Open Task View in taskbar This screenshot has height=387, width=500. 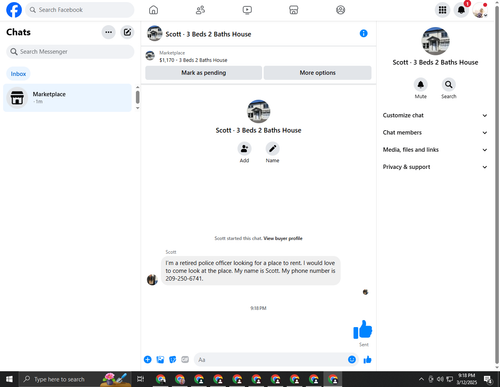141,379
